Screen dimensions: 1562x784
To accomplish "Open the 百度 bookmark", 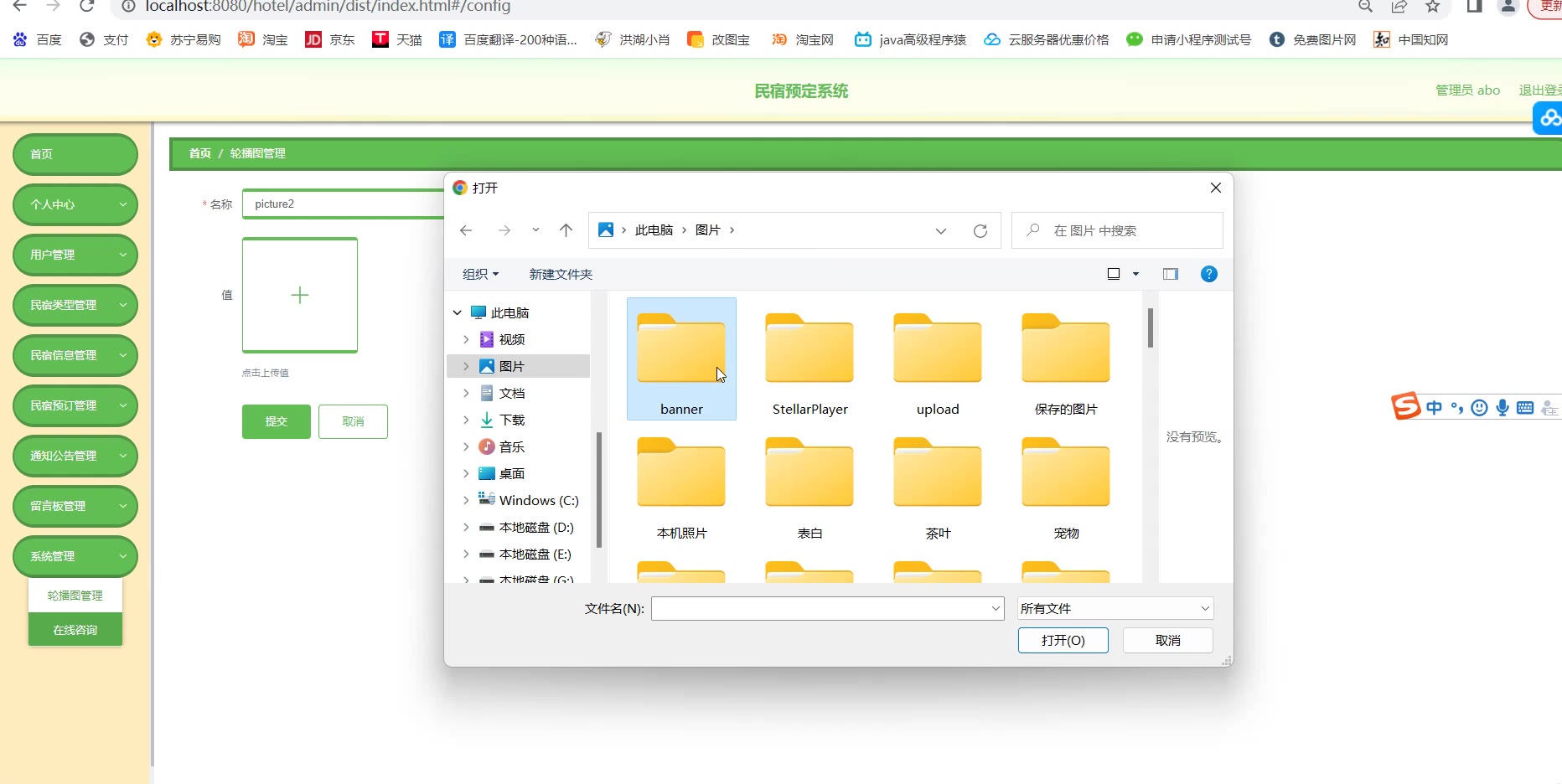I will pos(38,39).
